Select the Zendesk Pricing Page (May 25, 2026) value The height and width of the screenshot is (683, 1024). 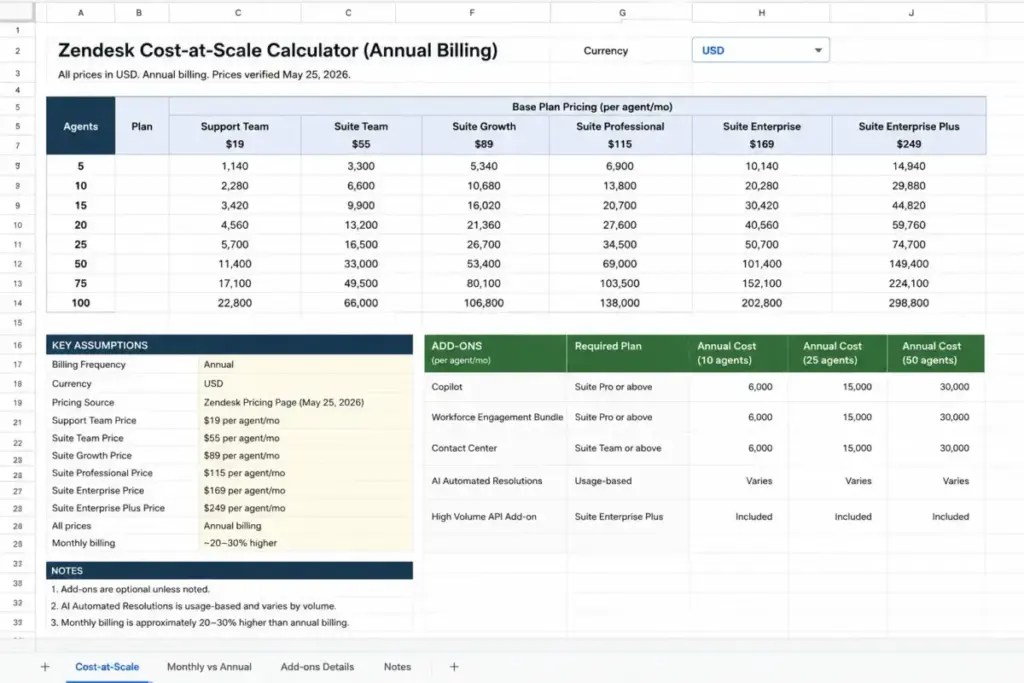click(x=283, y=402)
